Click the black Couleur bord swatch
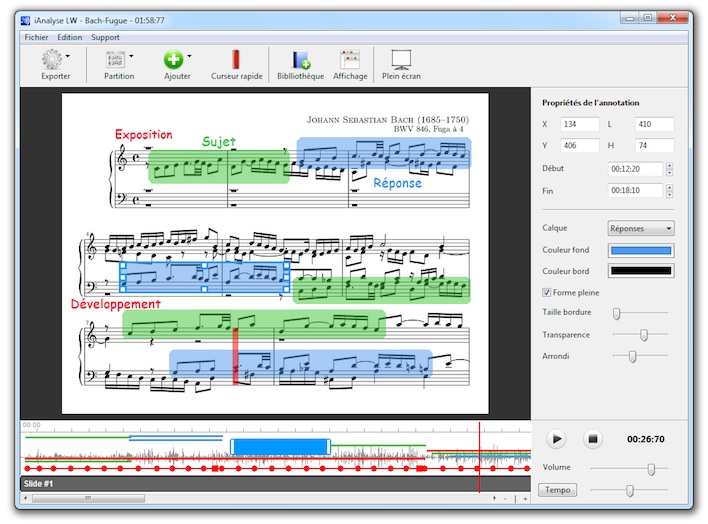The image size is (708, 524). 641,271
